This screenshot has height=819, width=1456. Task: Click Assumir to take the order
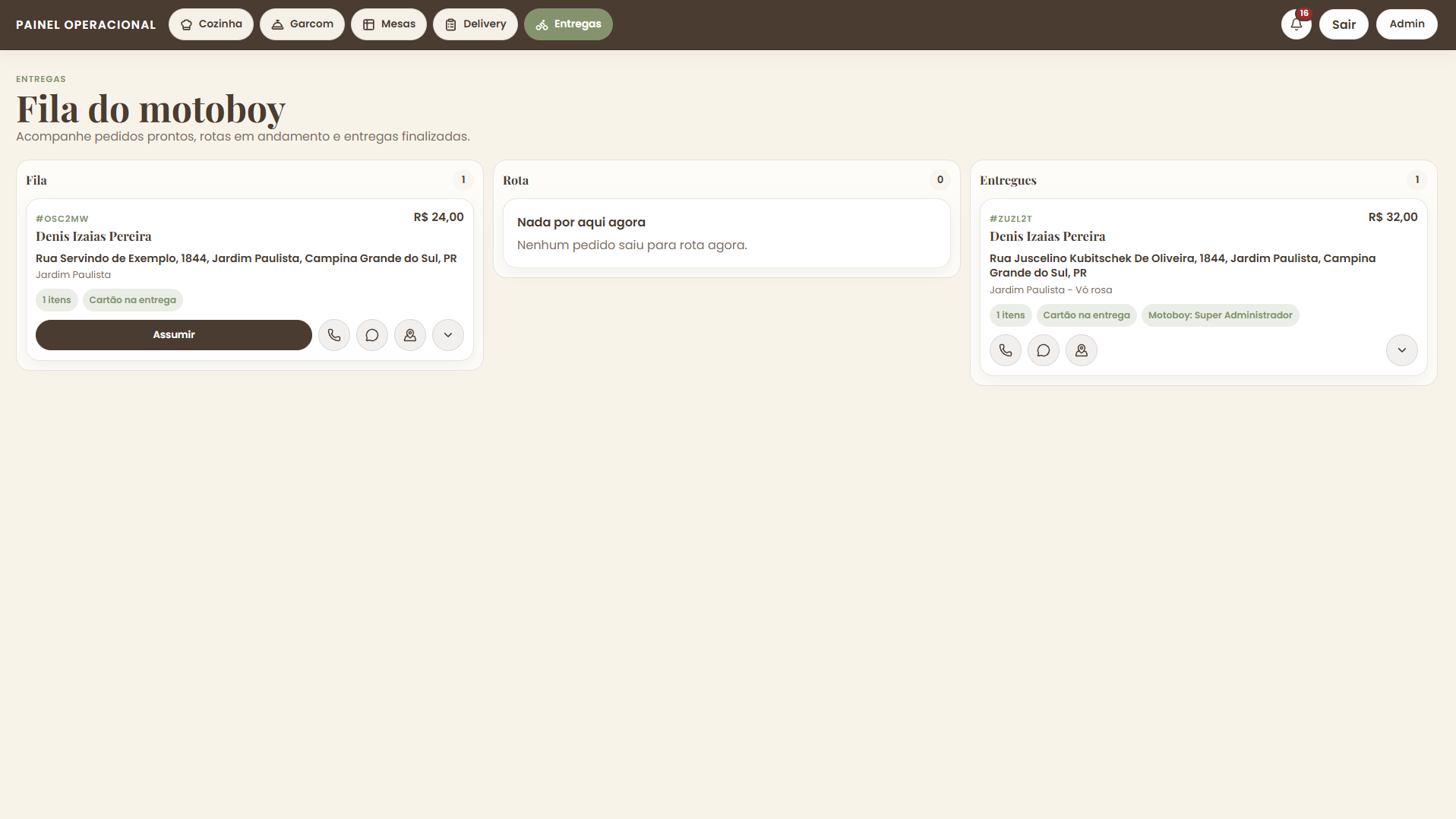click(174, 335)
